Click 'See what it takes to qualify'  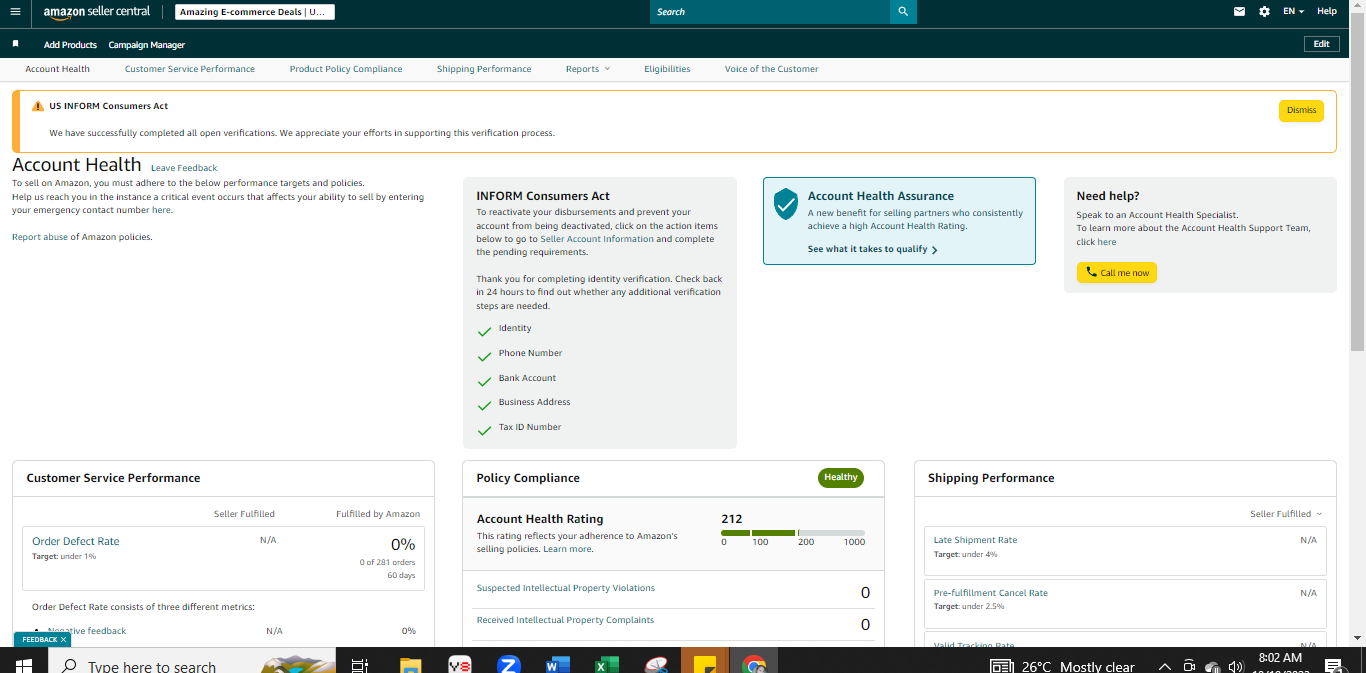pos(872,249)
